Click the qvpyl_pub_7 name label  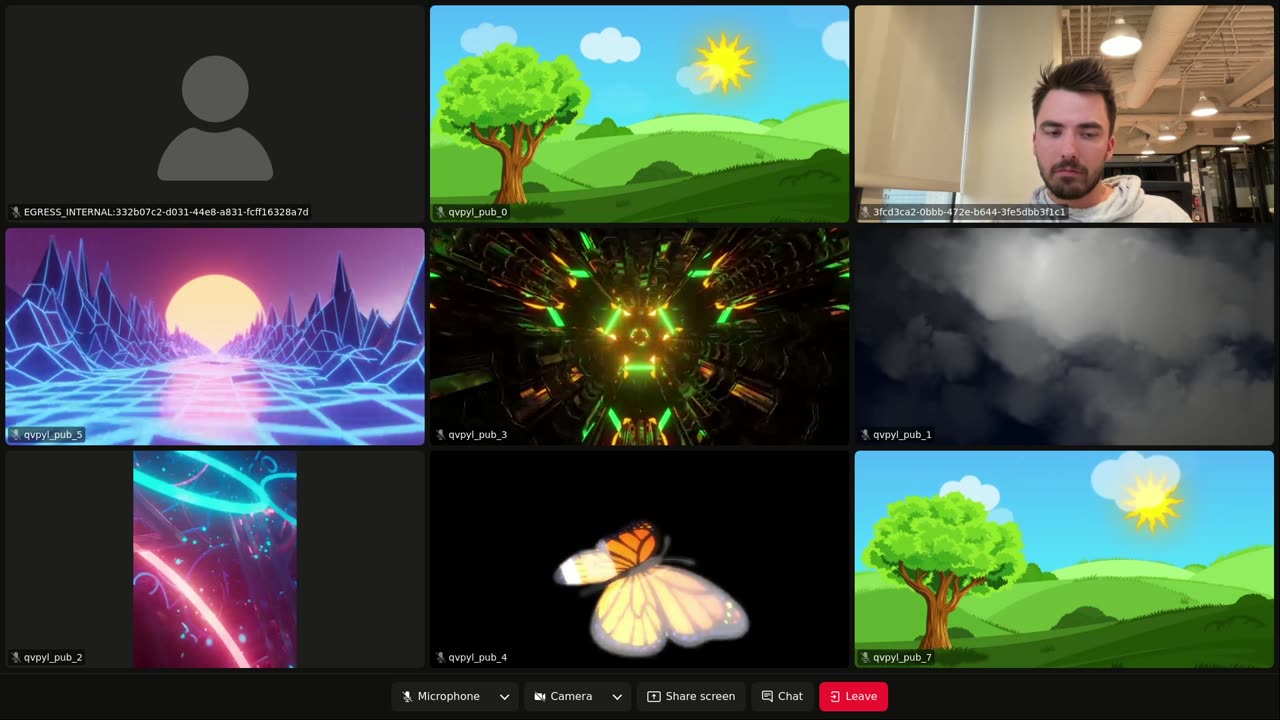pos(902,657)
